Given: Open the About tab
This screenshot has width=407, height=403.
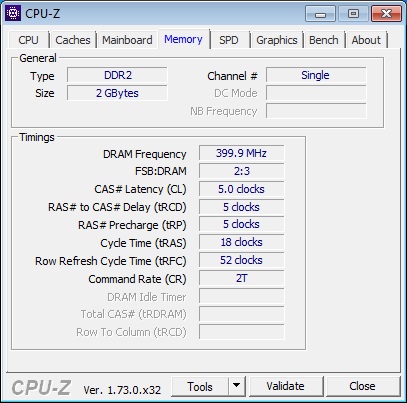Looking at the screenshot, I should 366,40.
